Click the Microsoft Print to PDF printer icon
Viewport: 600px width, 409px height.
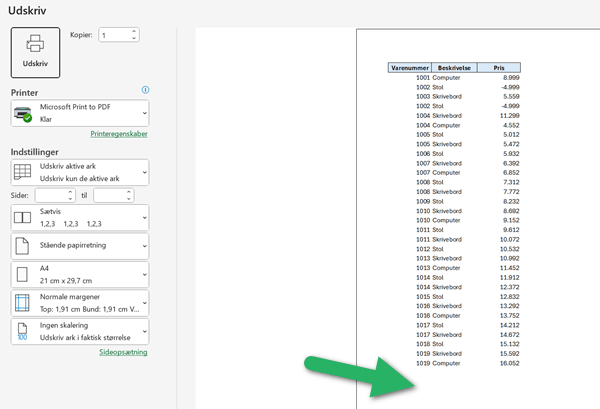pos(22,113)
